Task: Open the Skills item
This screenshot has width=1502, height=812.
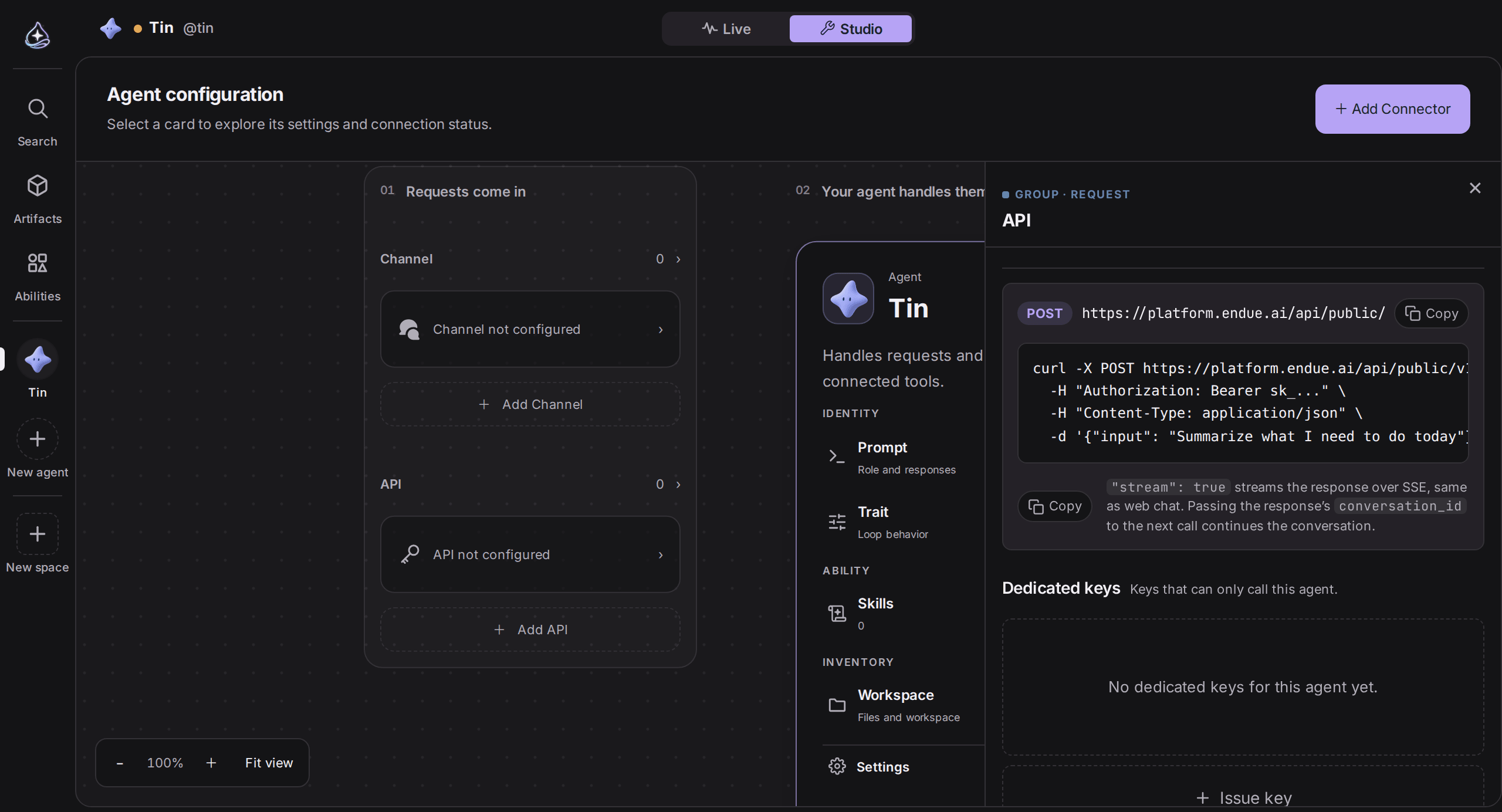Action: 904,613
